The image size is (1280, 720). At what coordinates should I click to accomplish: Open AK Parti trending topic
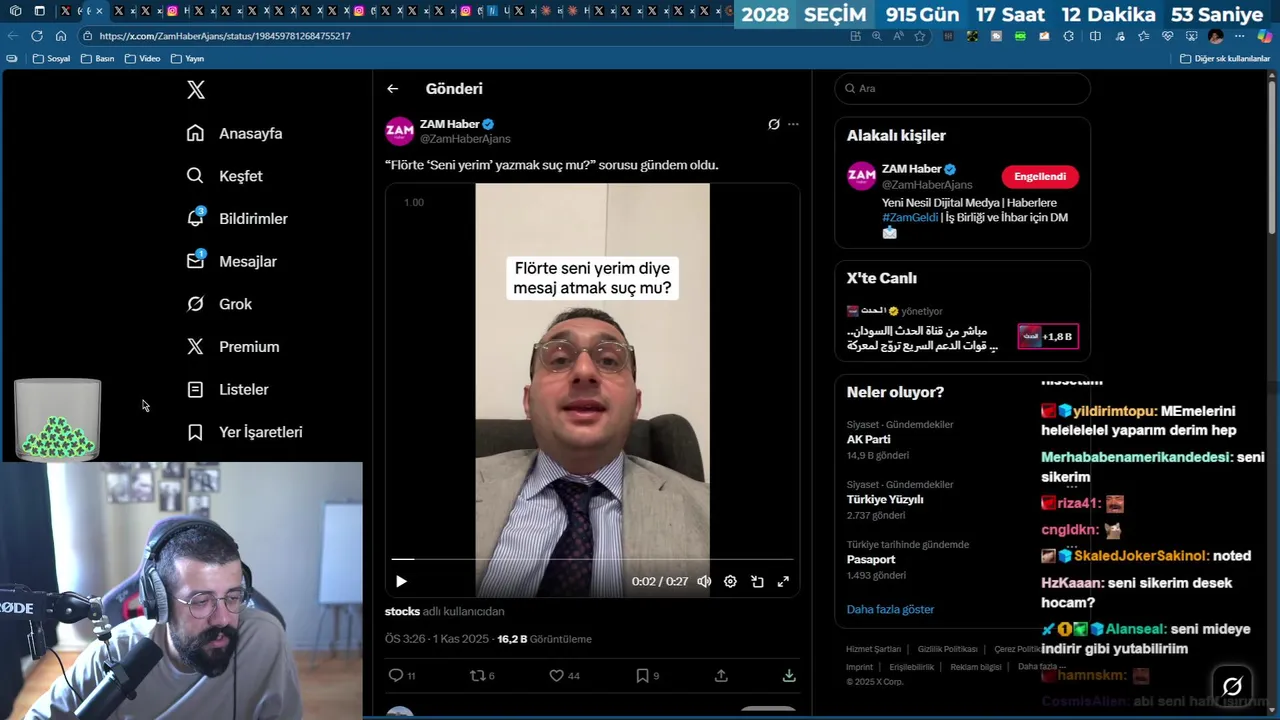[962, 440]
